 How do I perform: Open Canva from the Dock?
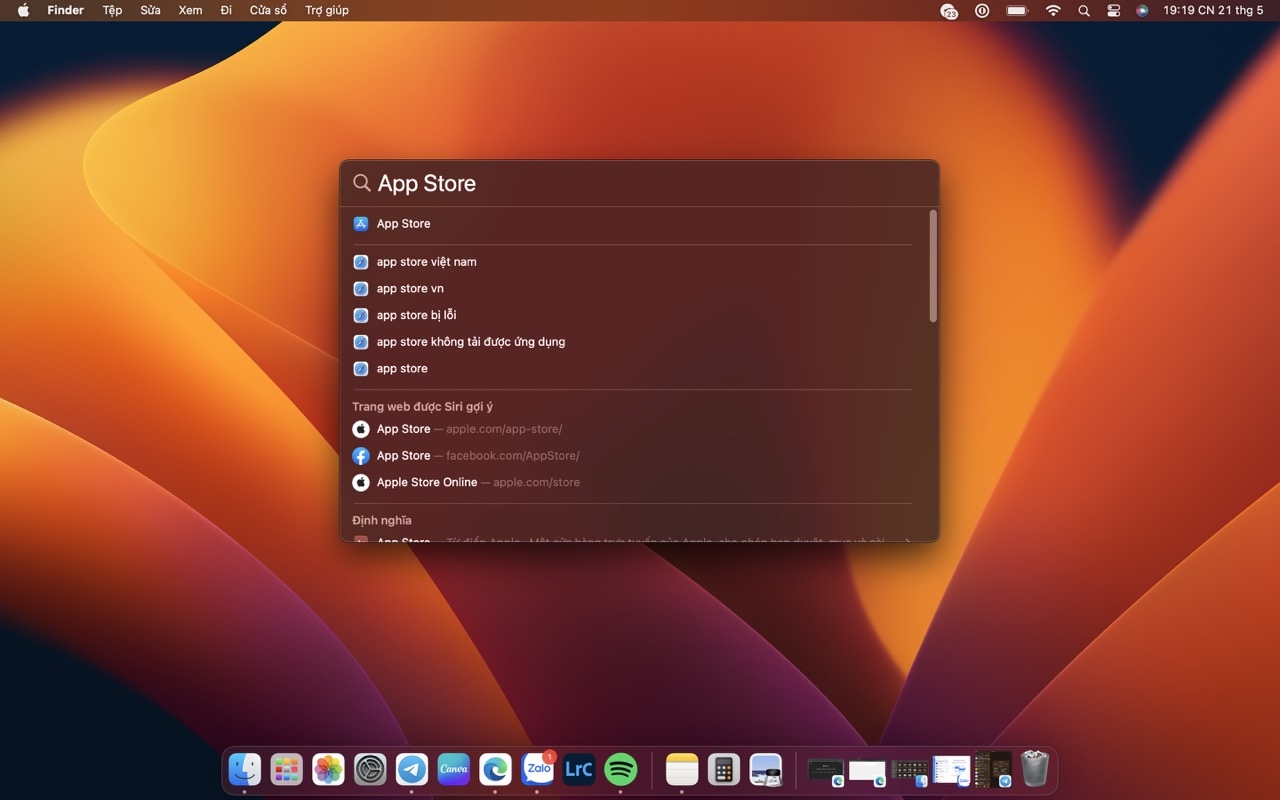coord(454,769)
